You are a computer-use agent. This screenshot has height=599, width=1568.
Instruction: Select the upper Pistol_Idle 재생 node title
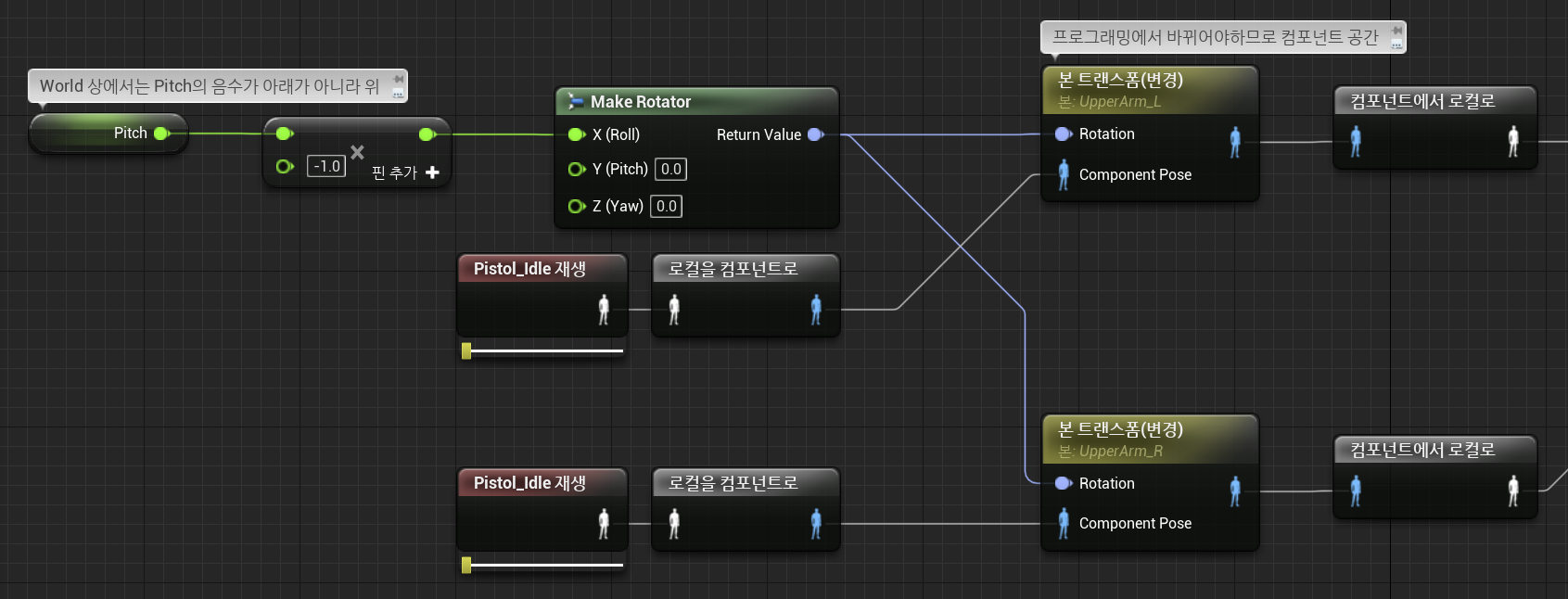(x=529, y=269)
